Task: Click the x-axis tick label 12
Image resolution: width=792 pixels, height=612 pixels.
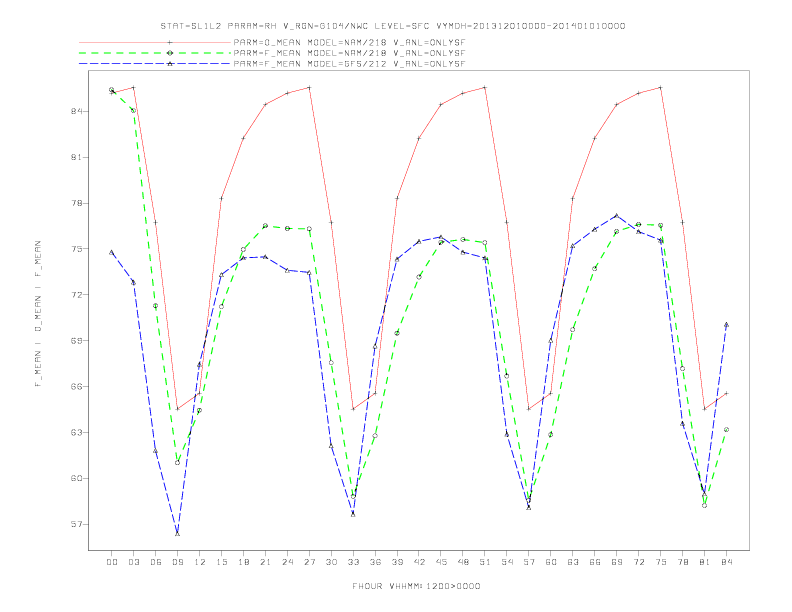Action: [200, 562]
